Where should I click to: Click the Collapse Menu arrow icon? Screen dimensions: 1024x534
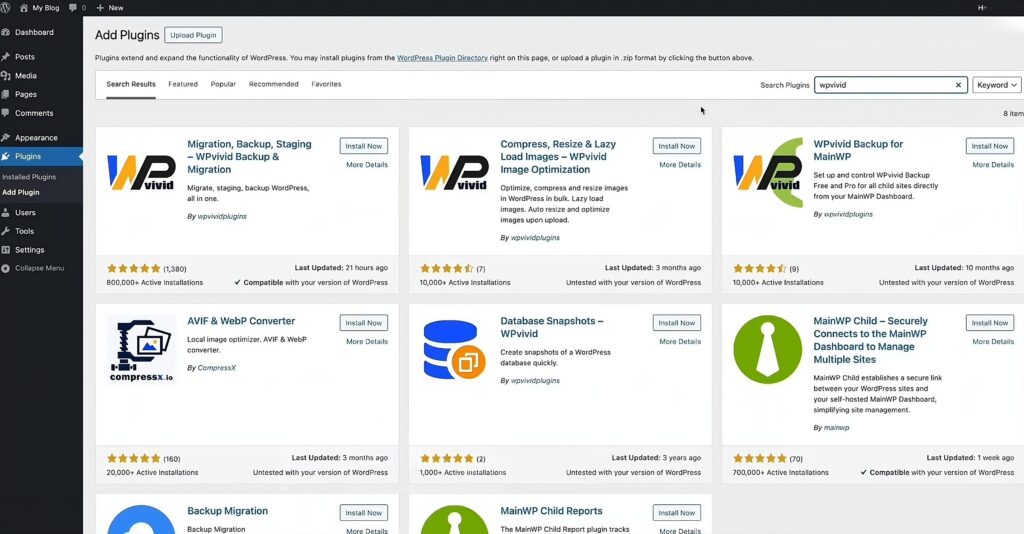6,268
